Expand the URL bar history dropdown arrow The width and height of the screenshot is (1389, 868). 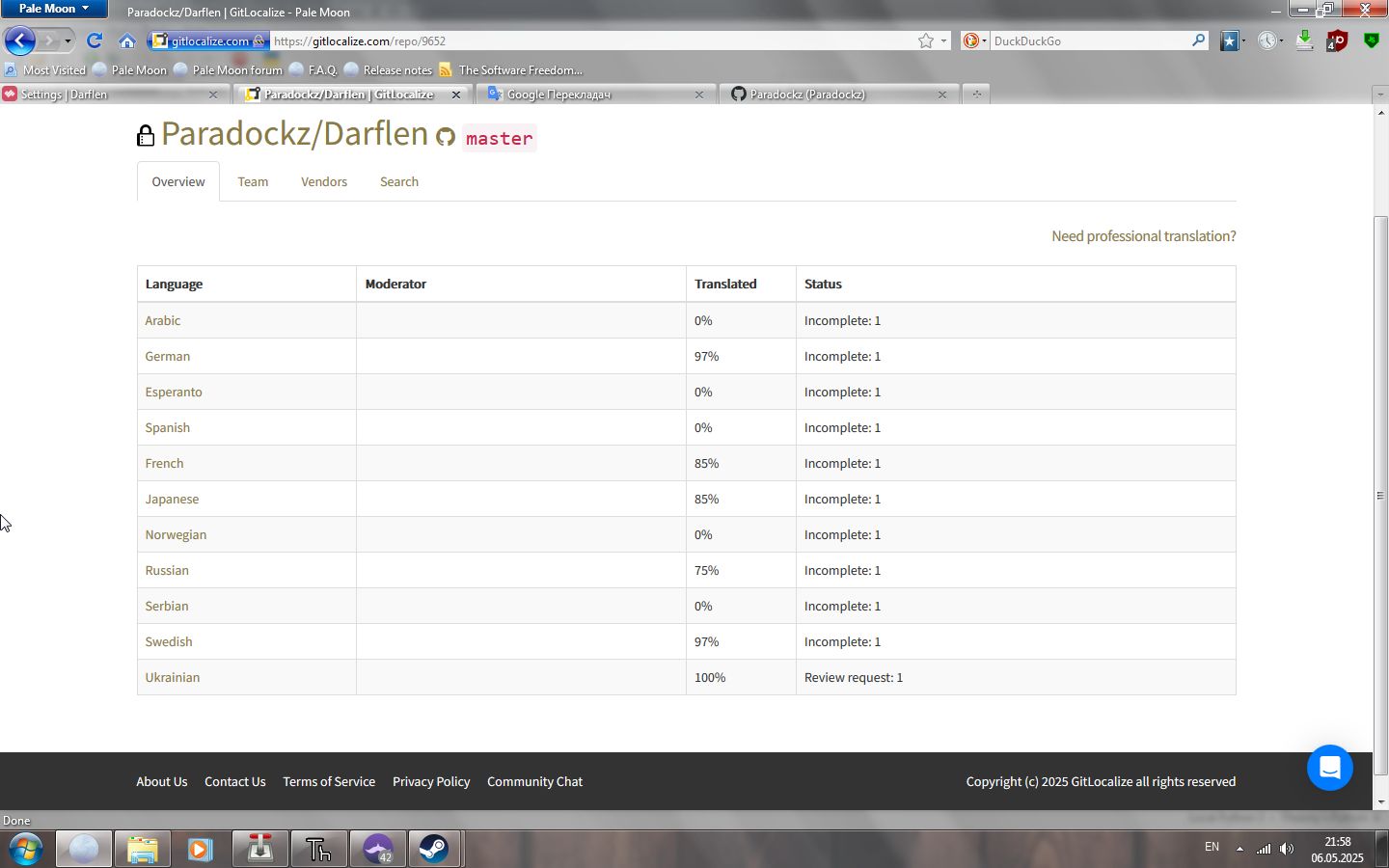click(943, 41)
